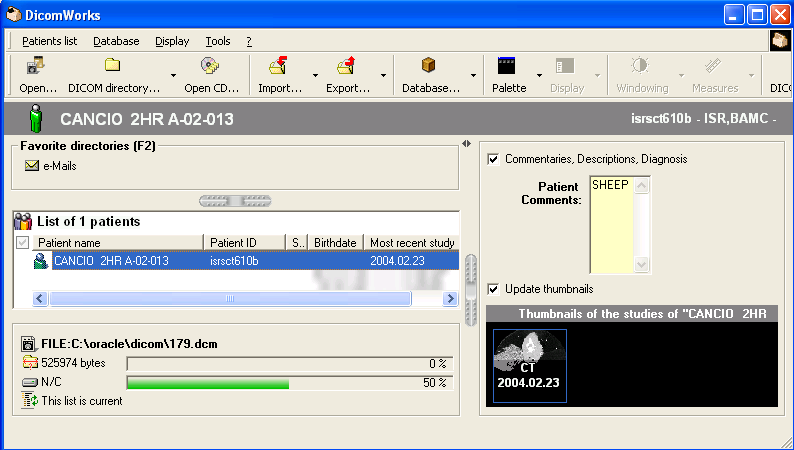Click the vertical splitter grip beside patient list

(471, 290)
